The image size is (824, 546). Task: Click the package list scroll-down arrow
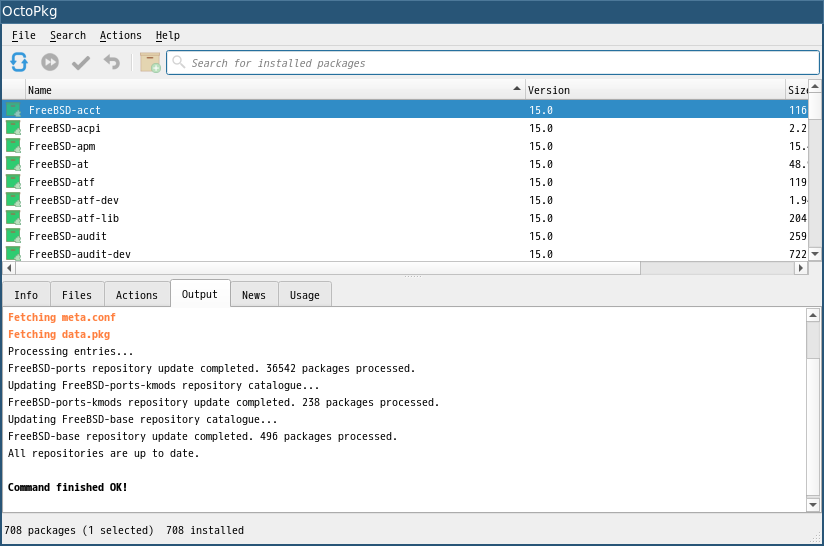click(815, 254)
